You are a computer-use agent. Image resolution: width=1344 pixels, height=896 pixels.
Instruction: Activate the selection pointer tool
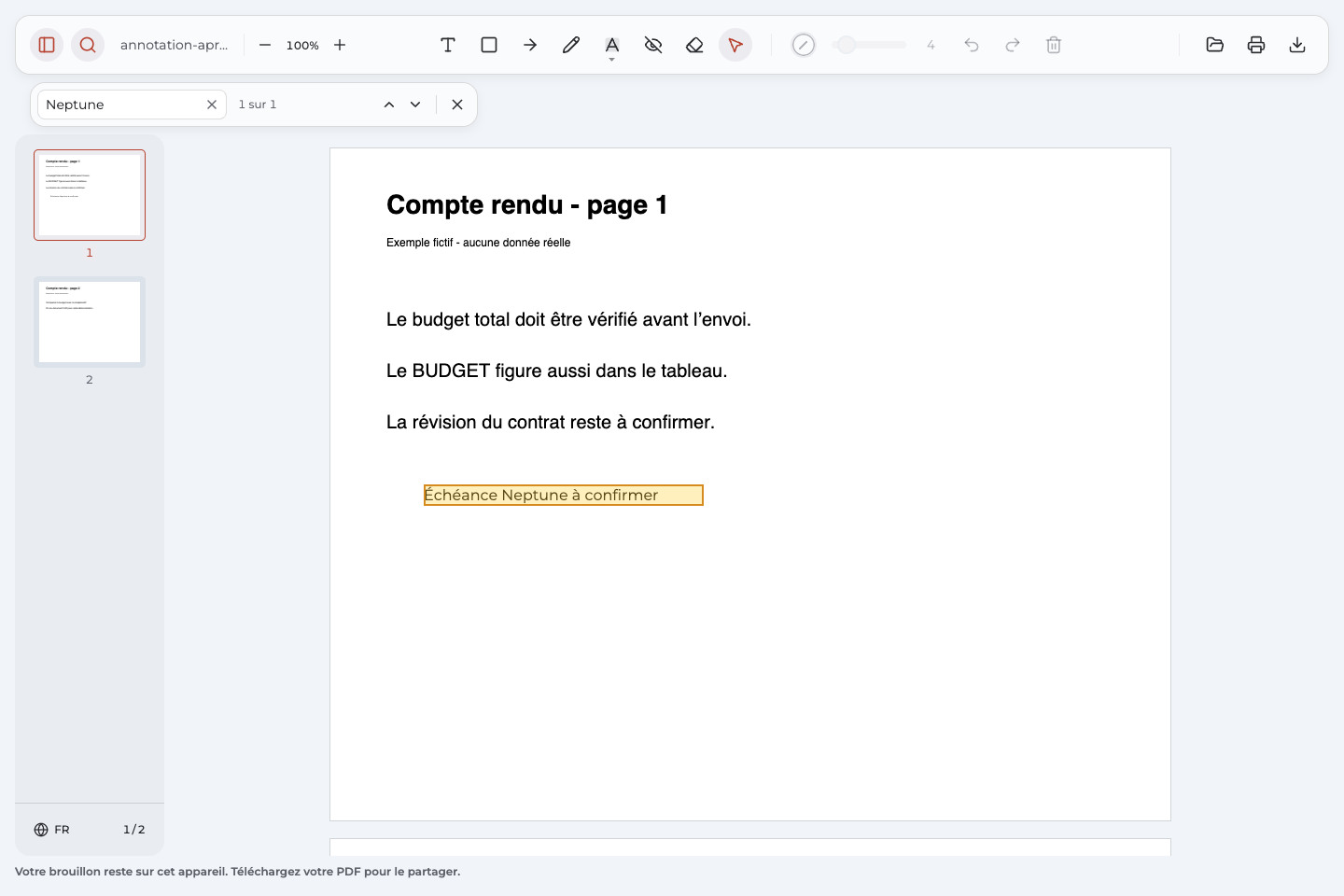(735, 45)
